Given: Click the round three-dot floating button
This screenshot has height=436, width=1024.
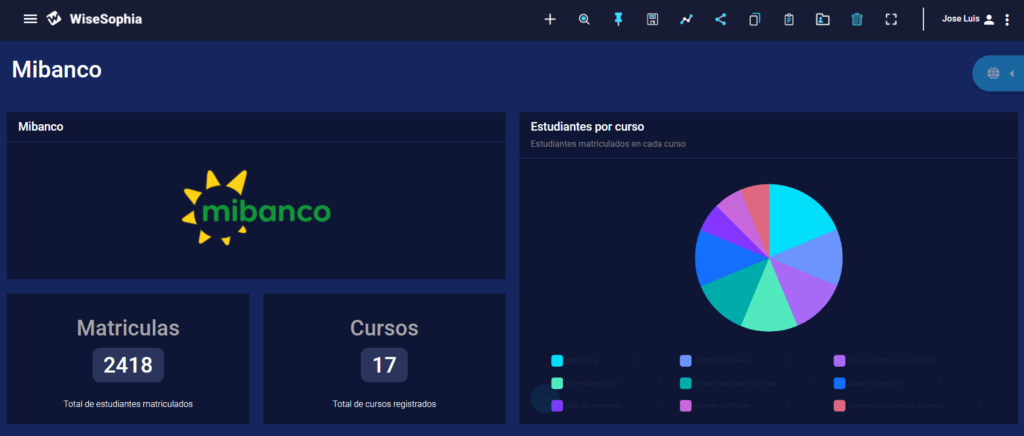Looking at the screenshot, I should [545, 398].
